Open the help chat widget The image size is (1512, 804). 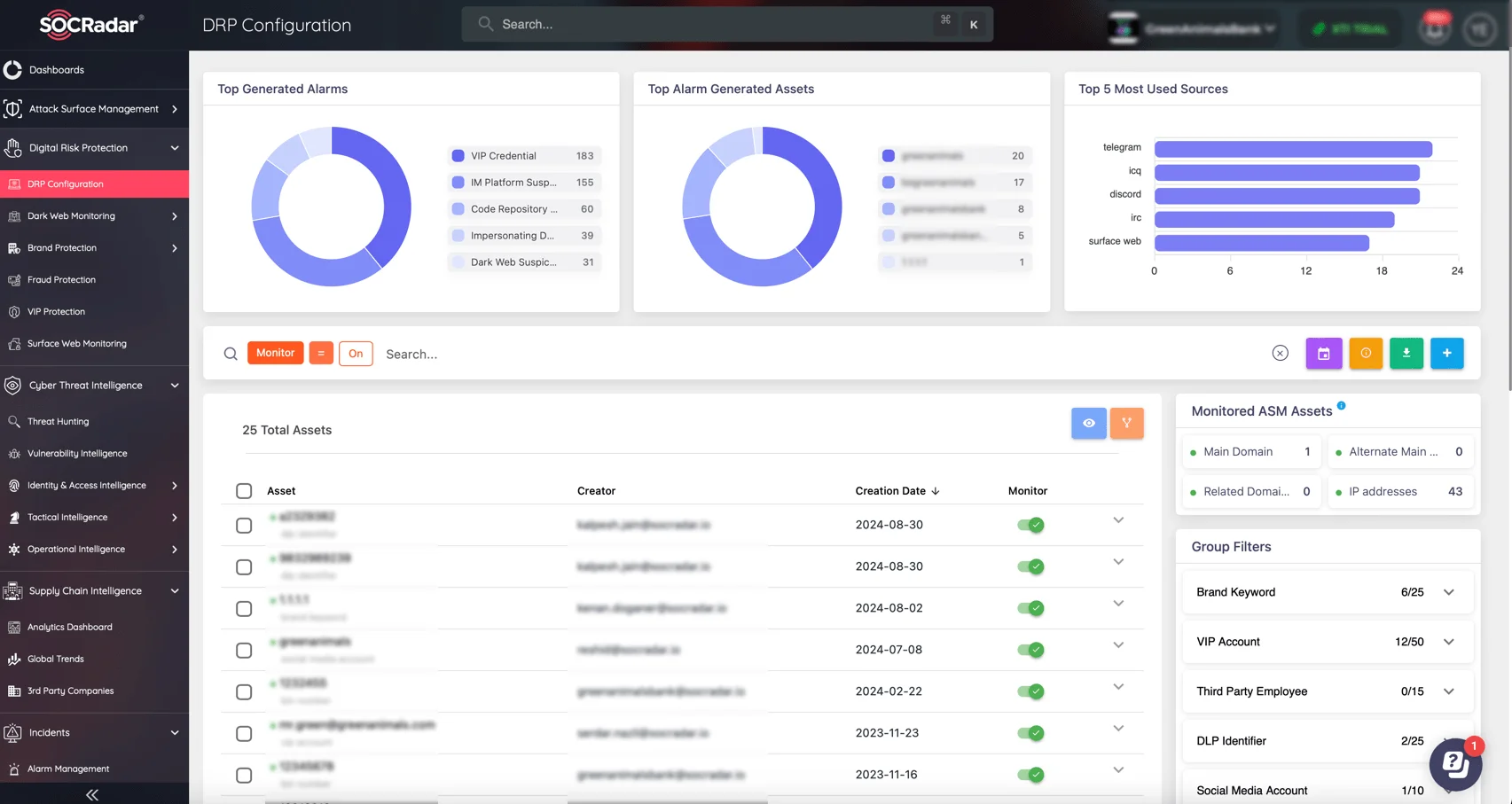[1455, 763]
